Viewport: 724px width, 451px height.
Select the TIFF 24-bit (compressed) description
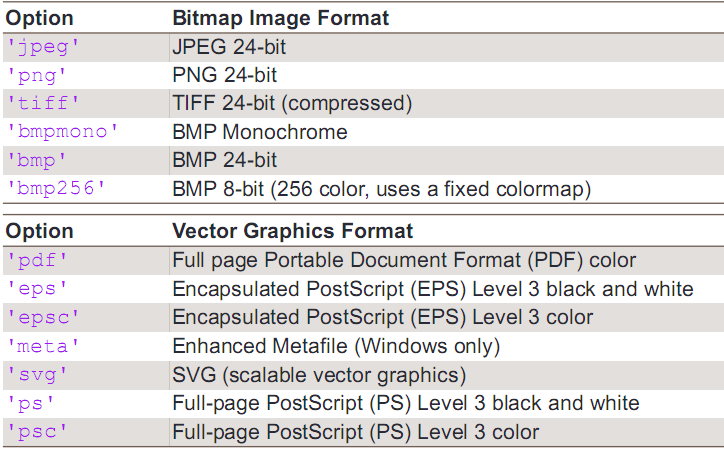pos(292,104)
